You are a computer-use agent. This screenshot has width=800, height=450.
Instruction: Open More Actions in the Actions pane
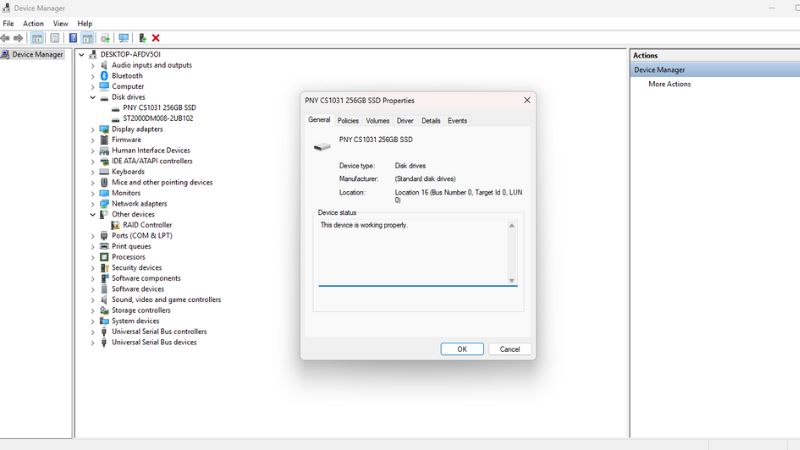coord(669,84)
